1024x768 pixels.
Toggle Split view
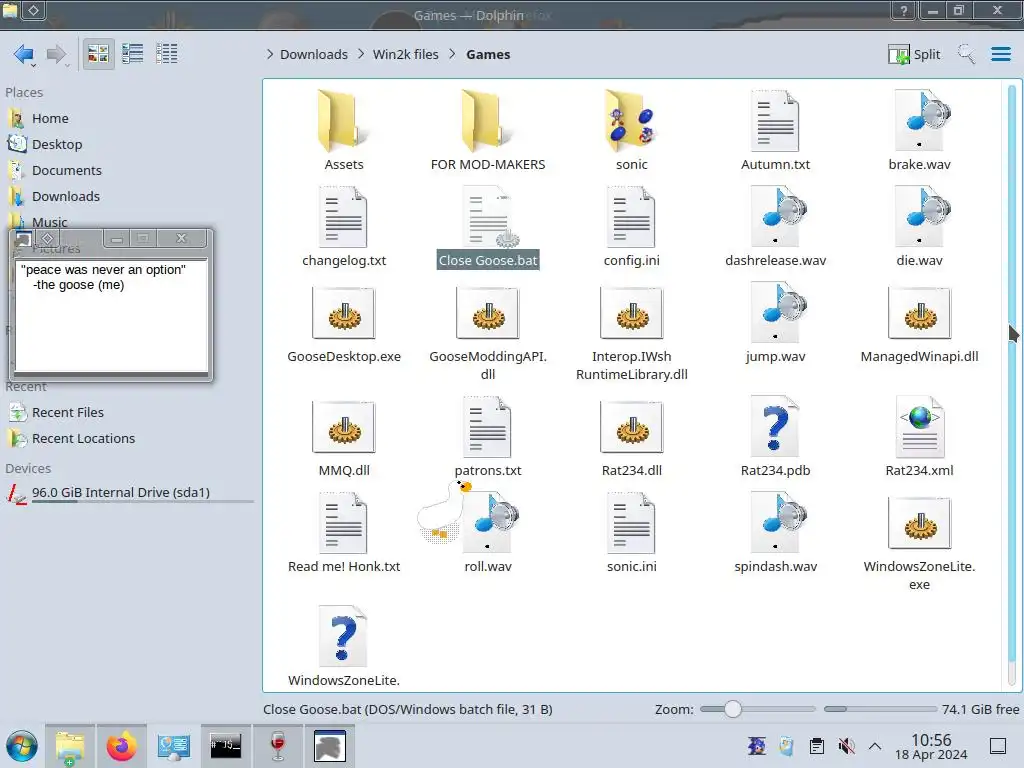tap(914, 54)
